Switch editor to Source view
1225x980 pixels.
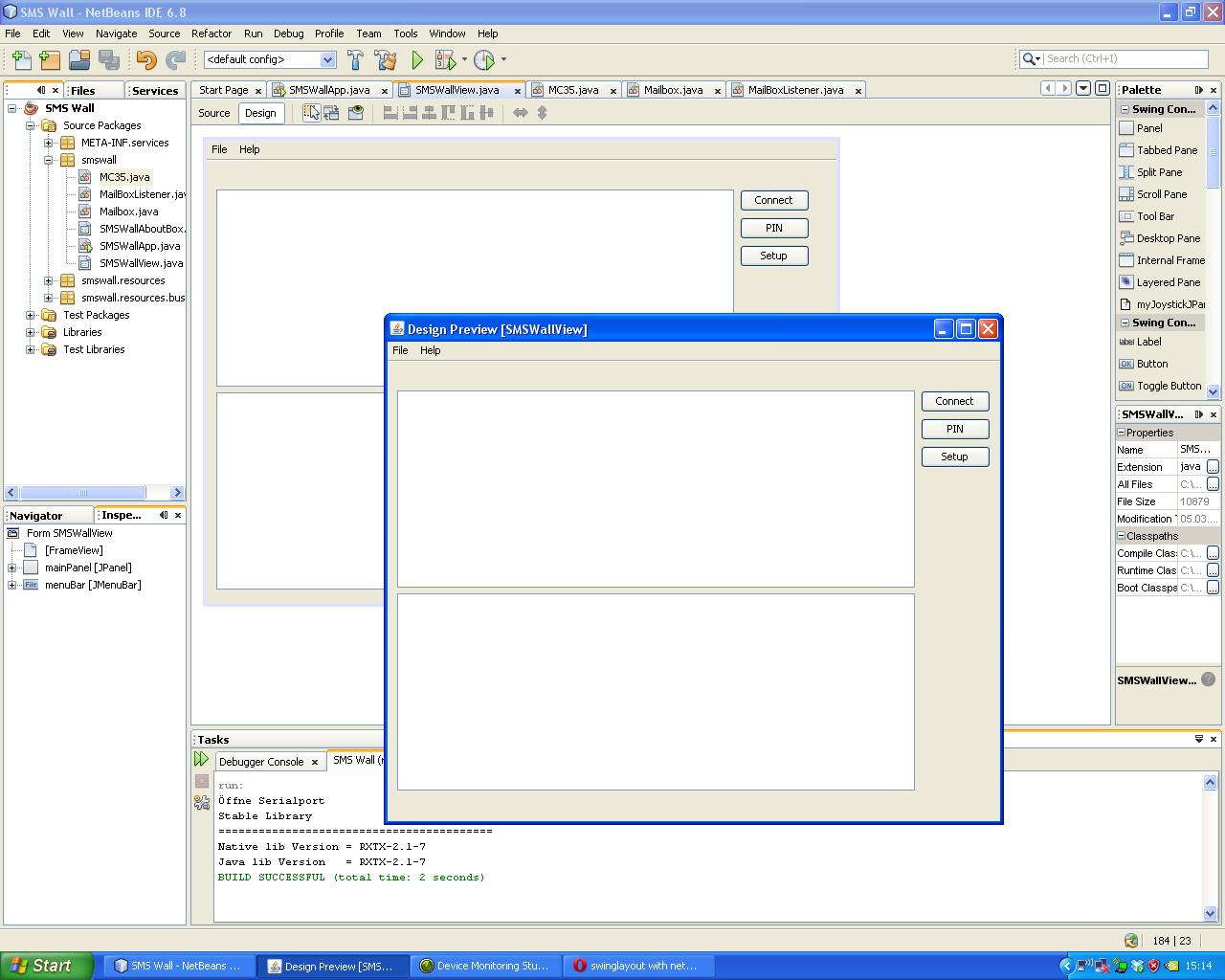[x=214, y=113]
